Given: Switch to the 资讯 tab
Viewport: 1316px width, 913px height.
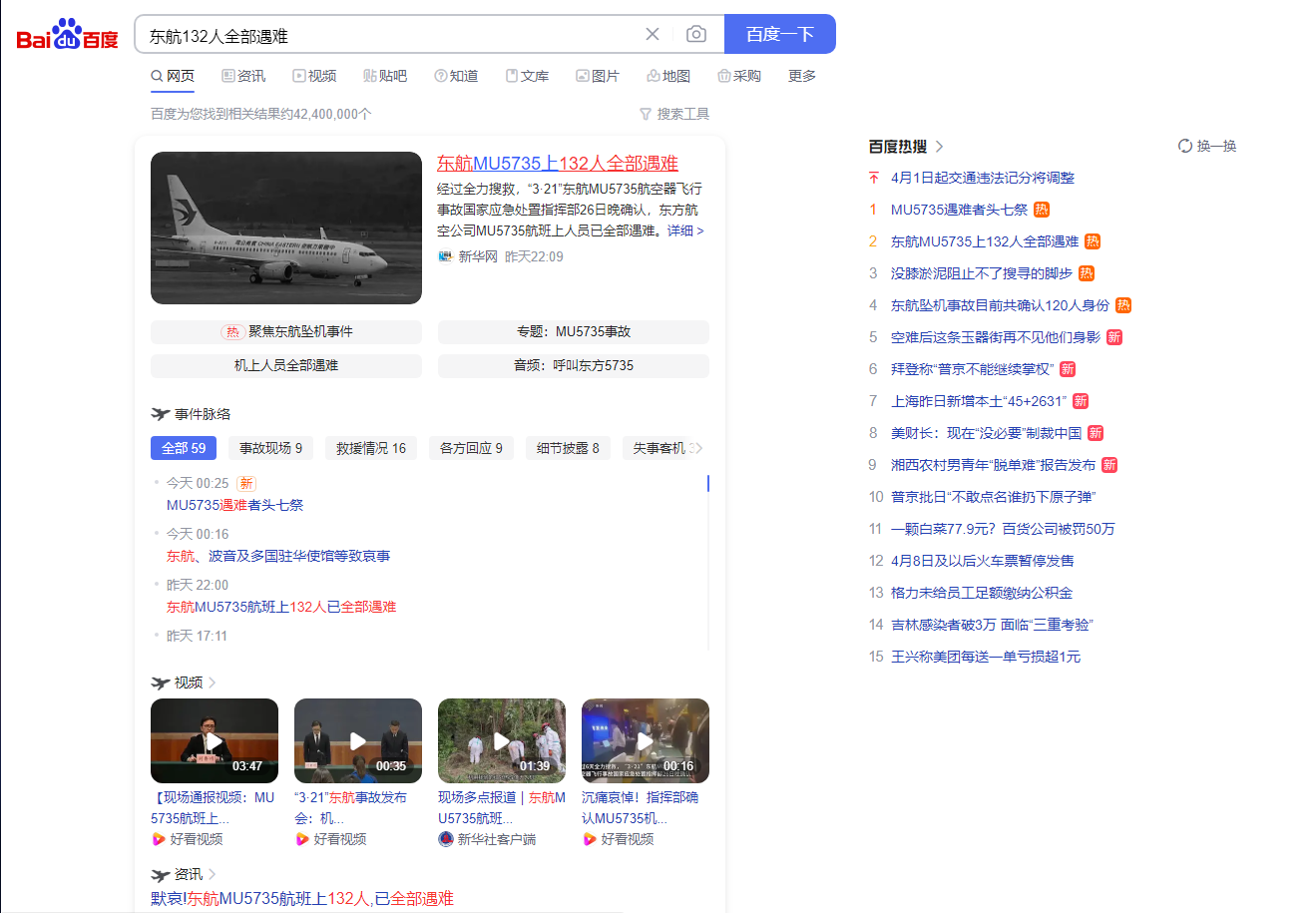Looking at the screenshot, I should click(x=243, y=76).
